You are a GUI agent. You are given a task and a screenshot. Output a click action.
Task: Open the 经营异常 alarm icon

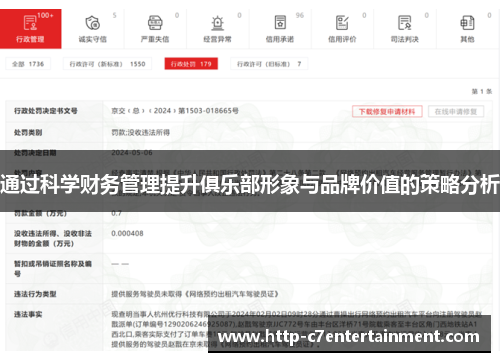[x=218, y=23]
